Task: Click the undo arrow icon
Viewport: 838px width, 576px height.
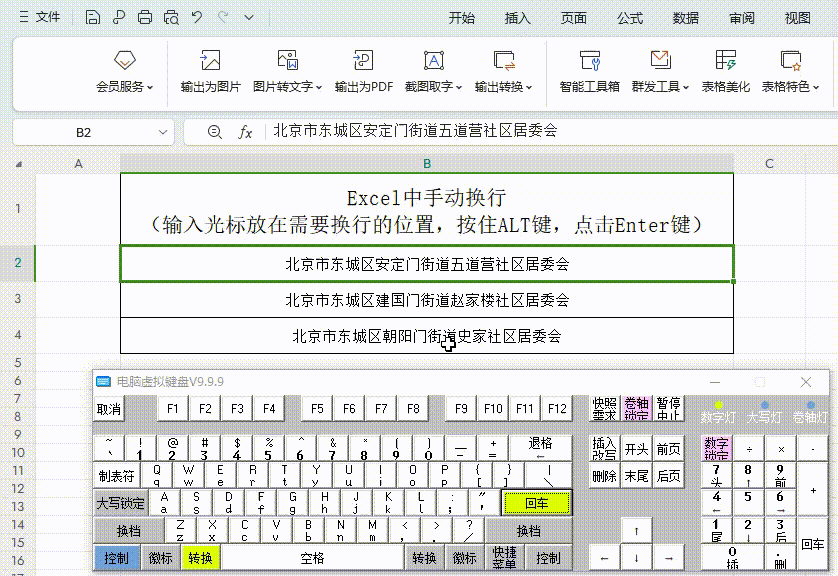Action: tap(197, 18)
